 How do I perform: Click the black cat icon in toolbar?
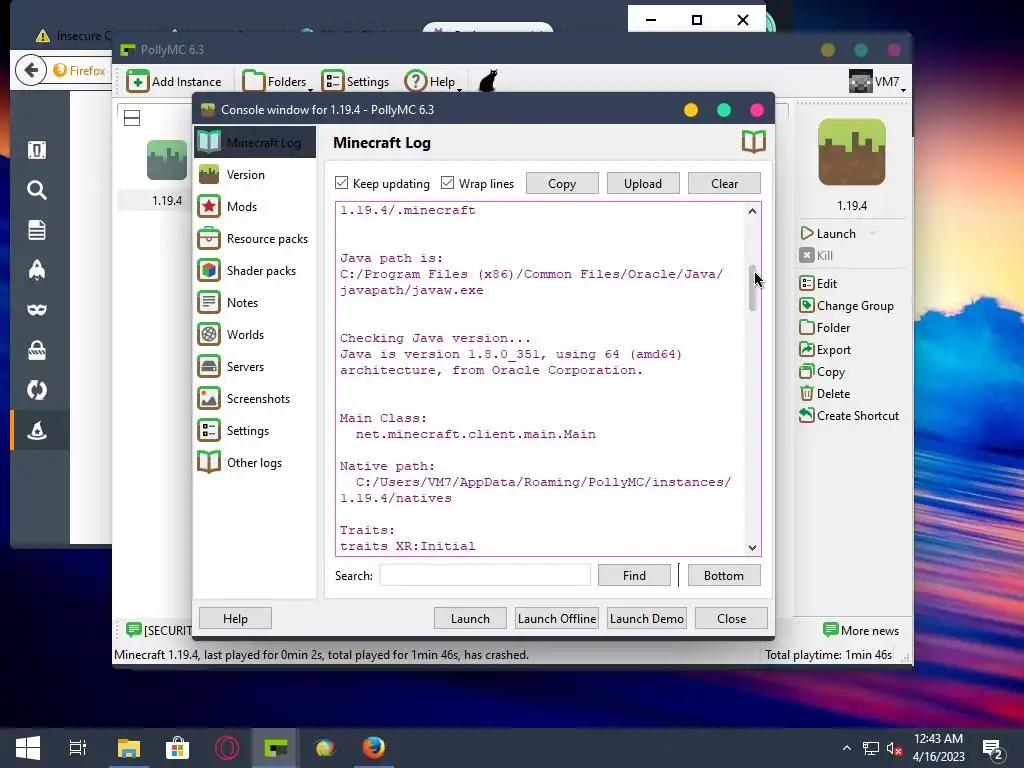pyautogui.click(x=488, y=82)
